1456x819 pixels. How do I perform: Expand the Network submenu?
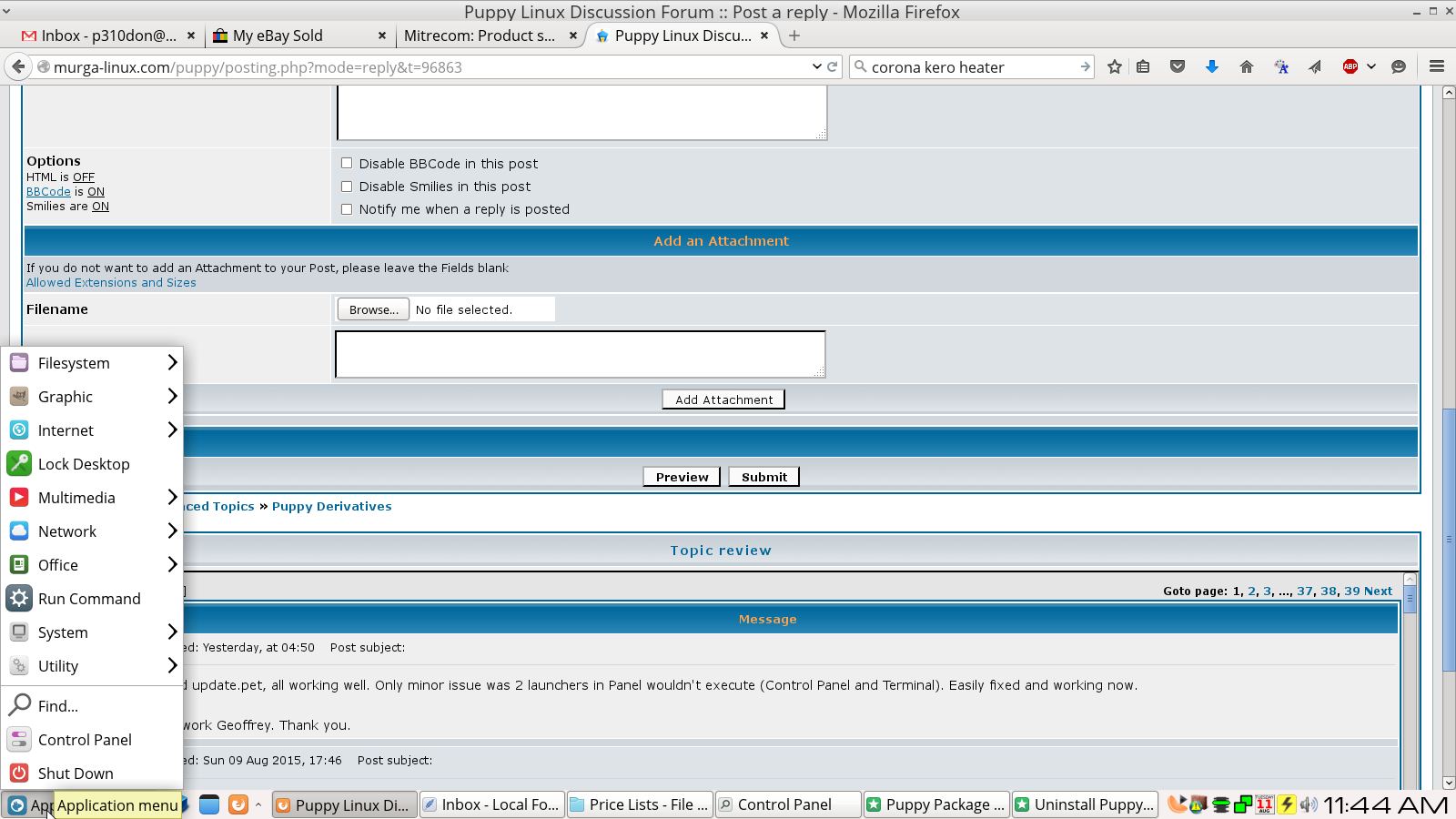(92, 531)
